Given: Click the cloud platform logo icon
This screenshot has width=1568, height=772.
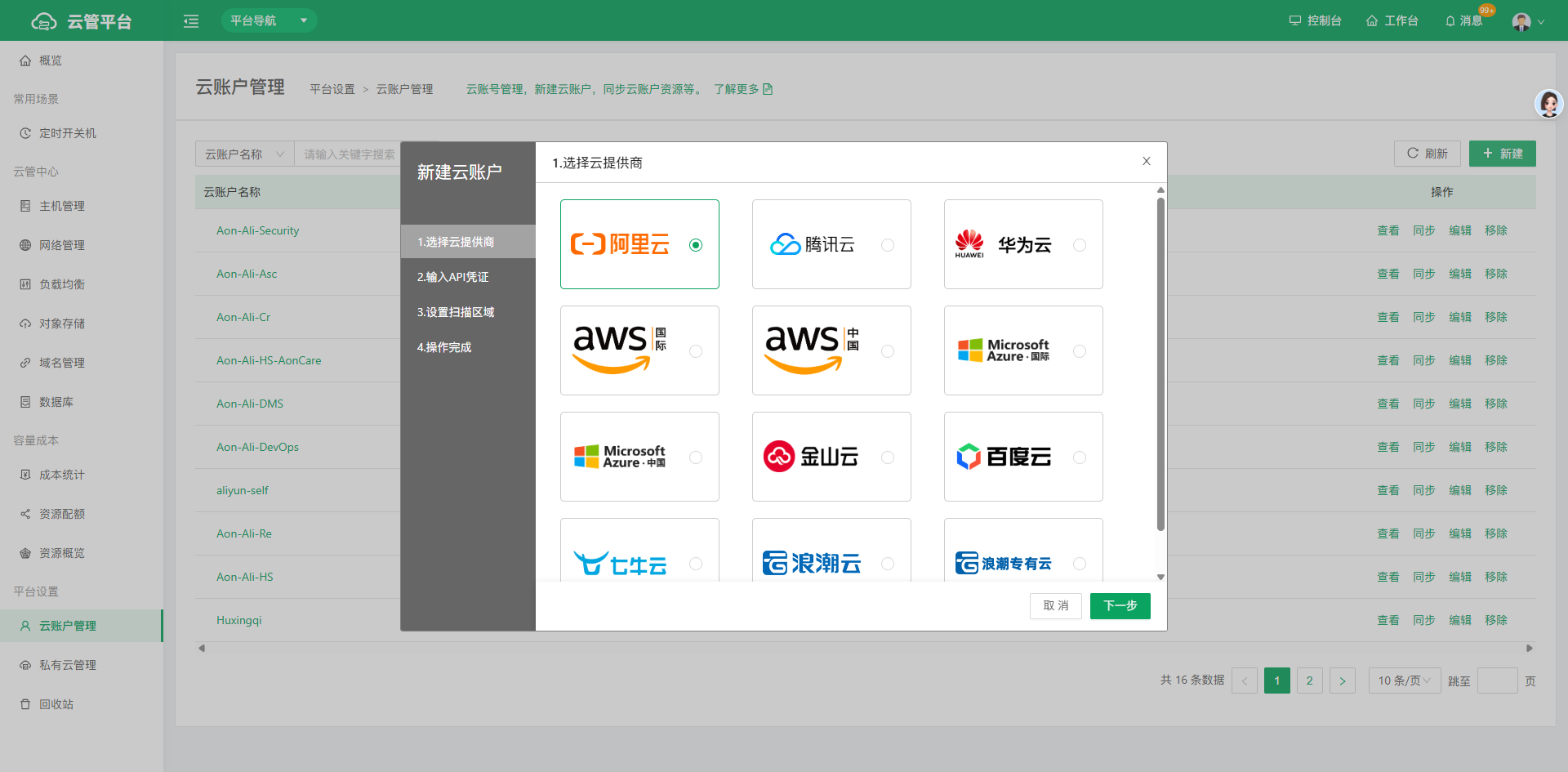Looking at the screenshot, I should pos(43,21).
